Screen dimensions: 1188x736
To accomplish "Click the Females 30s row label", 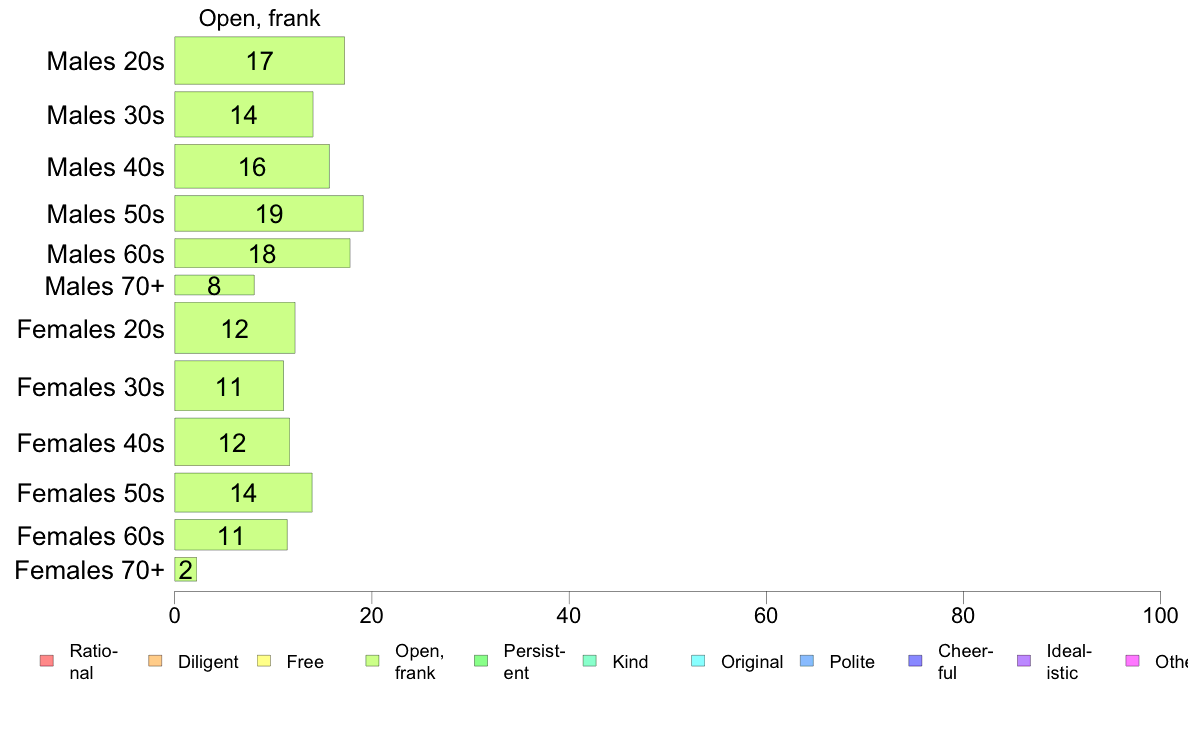I will (x=91, y=387).
